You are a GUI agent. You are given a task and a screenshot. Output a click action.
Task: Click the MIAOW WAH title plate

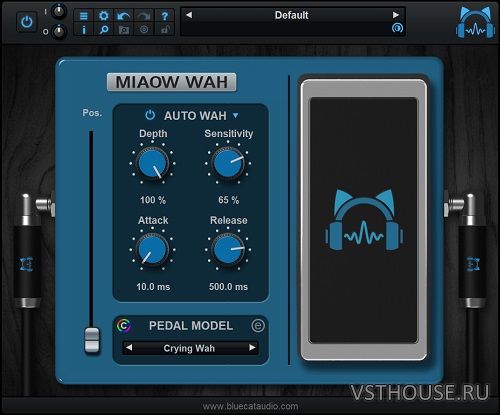(171, 82)
